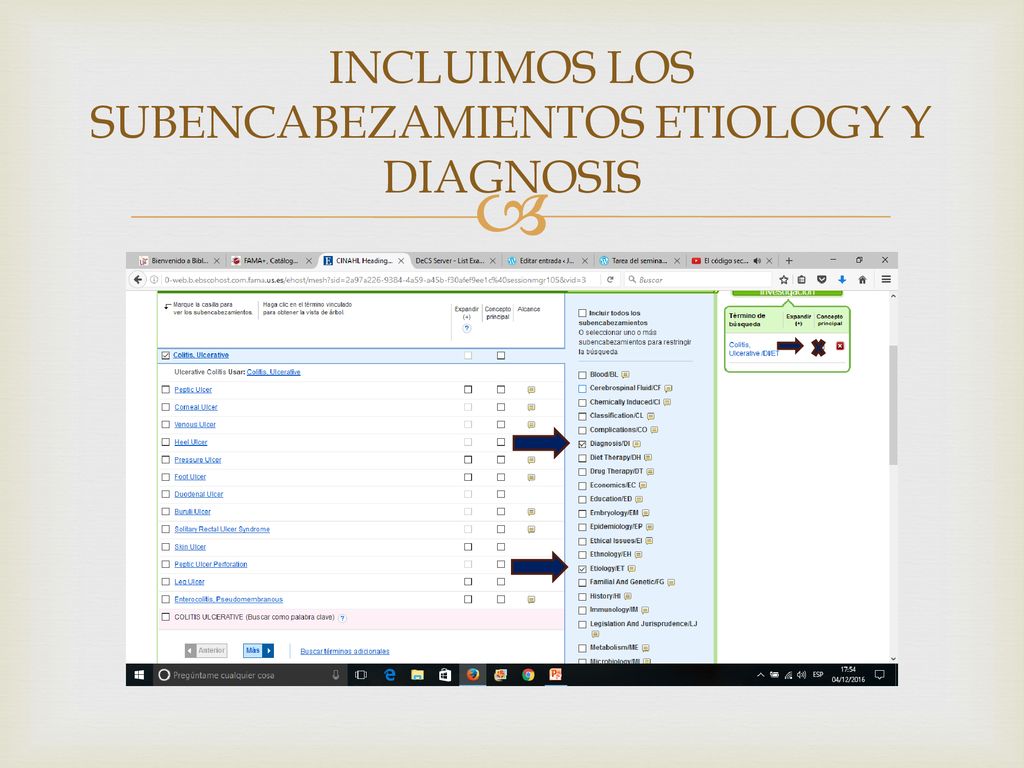
Task: Check the Complications/CO subheading
Action: coord(582,430)
